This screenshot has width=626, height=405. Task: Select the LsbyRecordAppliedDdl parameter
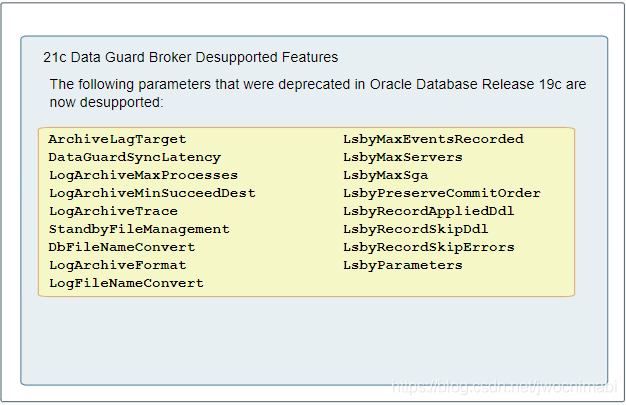[x=428, y=211]
